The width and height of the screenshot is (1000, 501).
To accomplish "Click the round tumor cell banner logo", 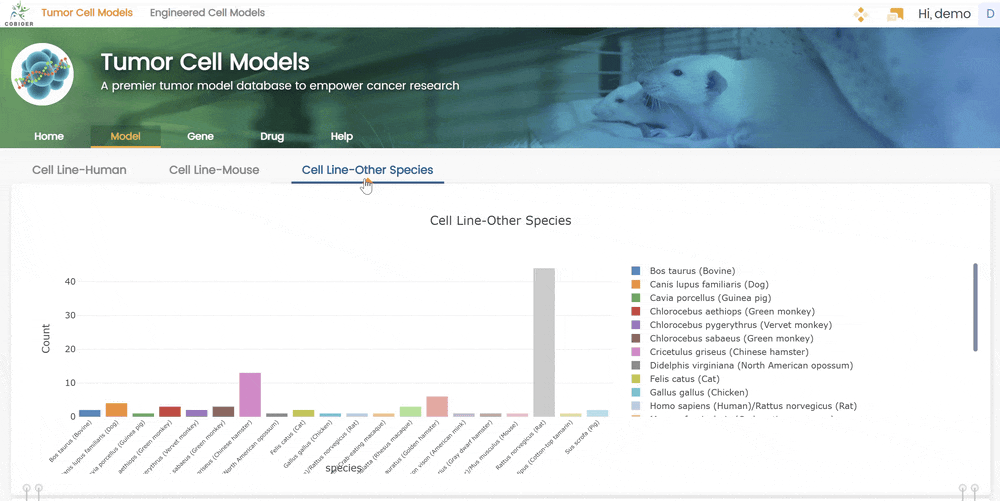I will click(x=43, y=75).
